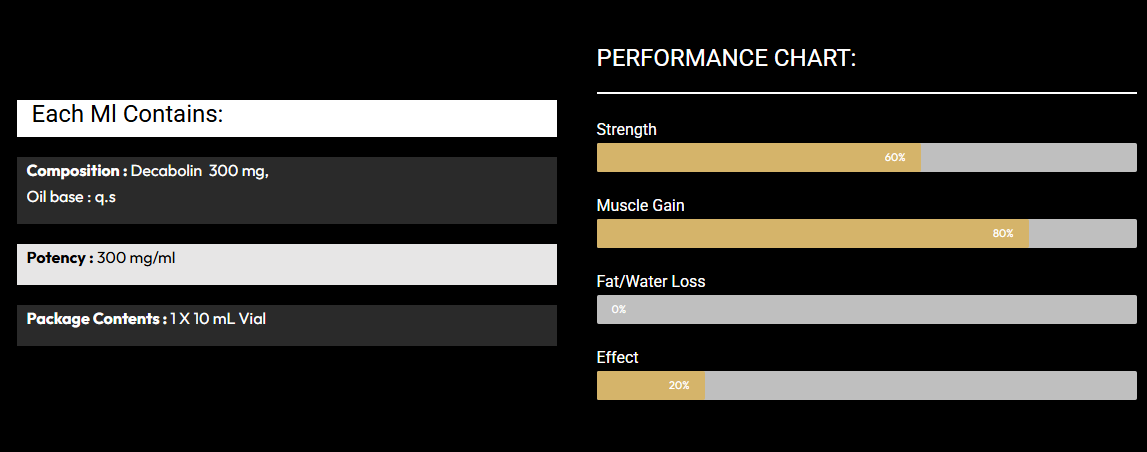Click the 20% value on Effect bar
This screenshot has width=1147, height=452.
point(679,386)
